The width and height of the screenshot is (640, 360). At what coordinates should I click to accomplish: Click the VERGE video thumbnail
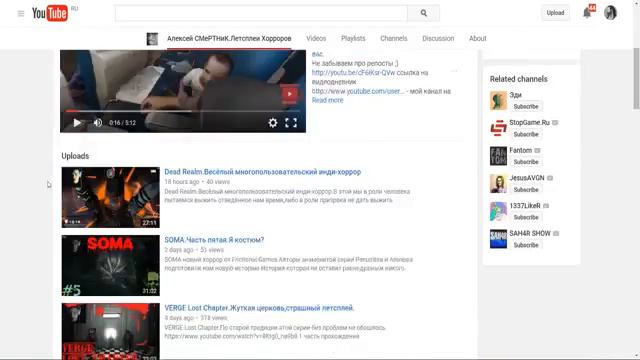click(111, 331)
